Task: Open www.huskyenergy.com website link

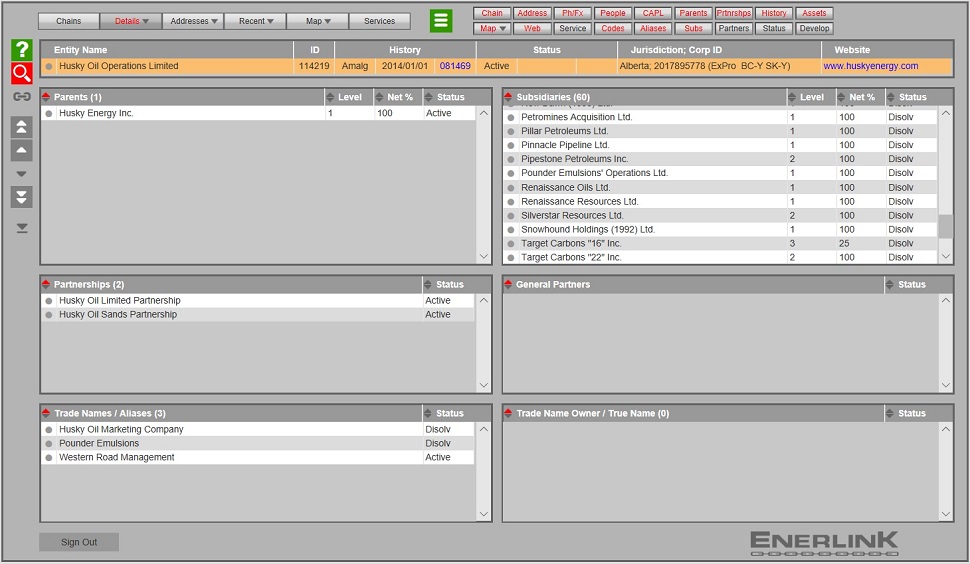Action: click(870, 66)
